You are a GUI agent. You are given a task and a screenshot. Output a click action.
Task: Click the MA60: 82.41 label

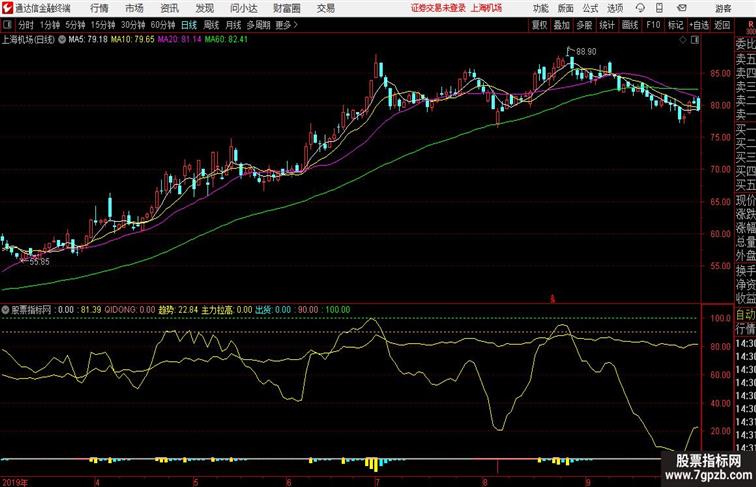(226, 40)
